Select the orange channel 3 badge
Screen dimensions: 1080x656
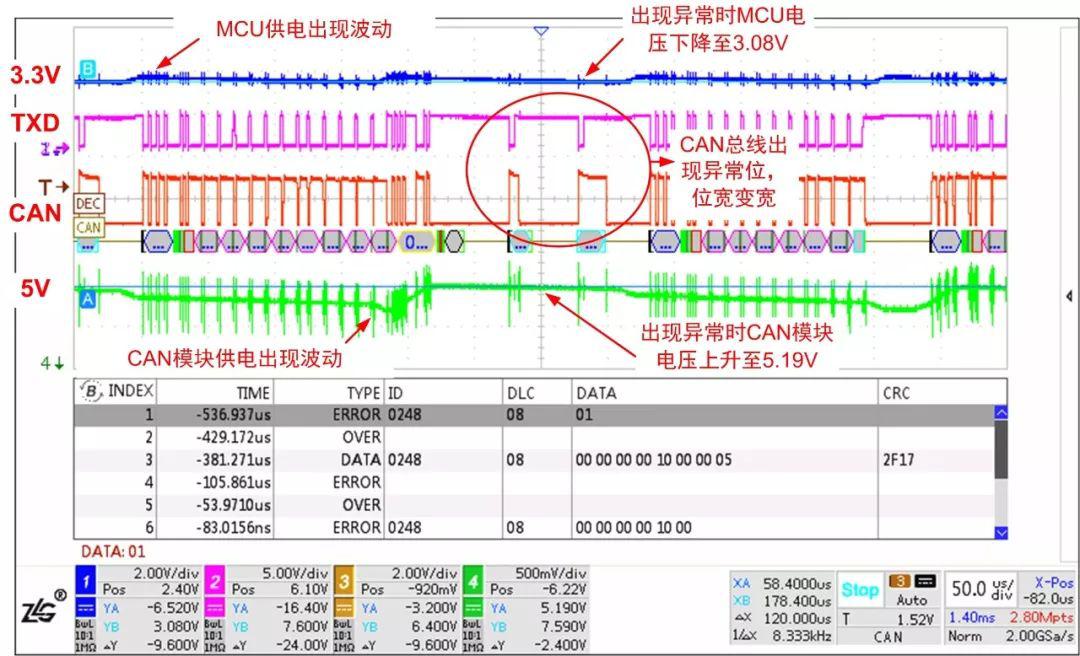344,583
